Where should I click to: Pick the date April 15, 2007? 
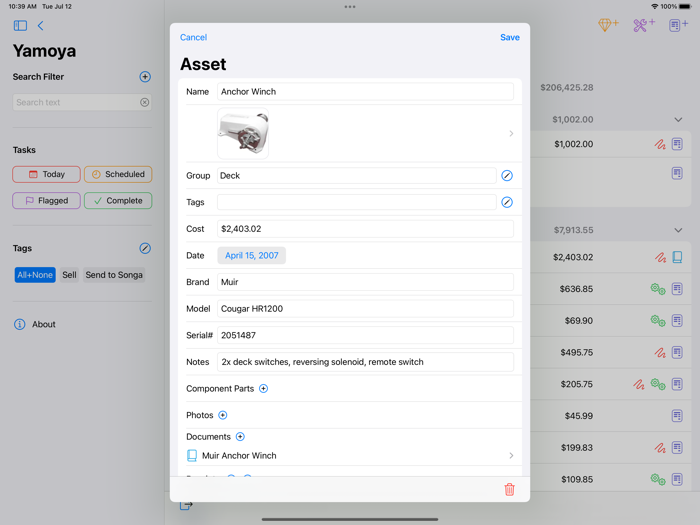click(x=251, y=255)
